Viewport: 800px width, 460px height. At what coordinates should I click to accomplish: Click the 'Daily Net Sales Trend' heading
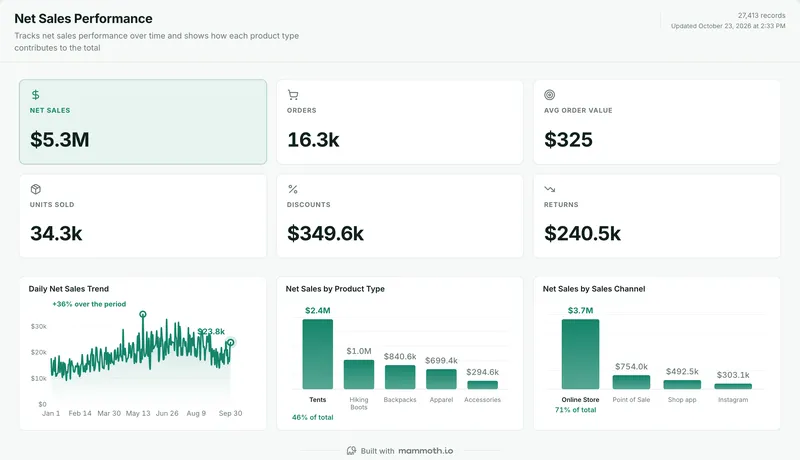(69, 289)
